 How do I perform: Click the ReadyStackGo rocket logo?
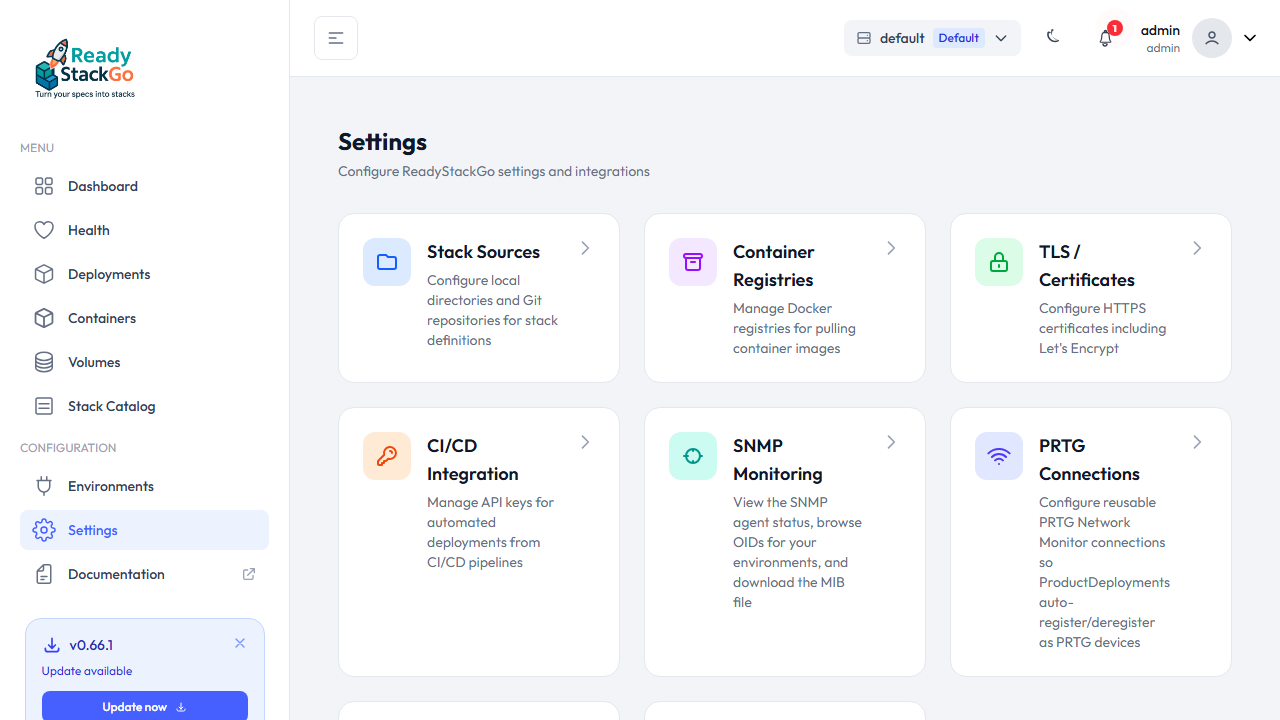pos(85,68)
